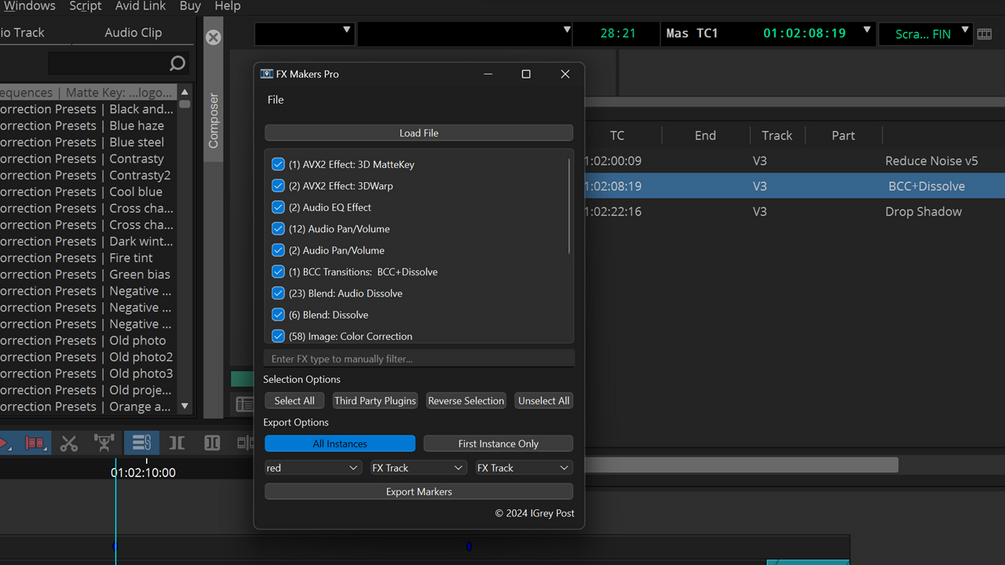The height and width of the screenshot is (565, 1005).
Task: Uncheck (58) Image: Color Correction
Action: pos(278,336)
